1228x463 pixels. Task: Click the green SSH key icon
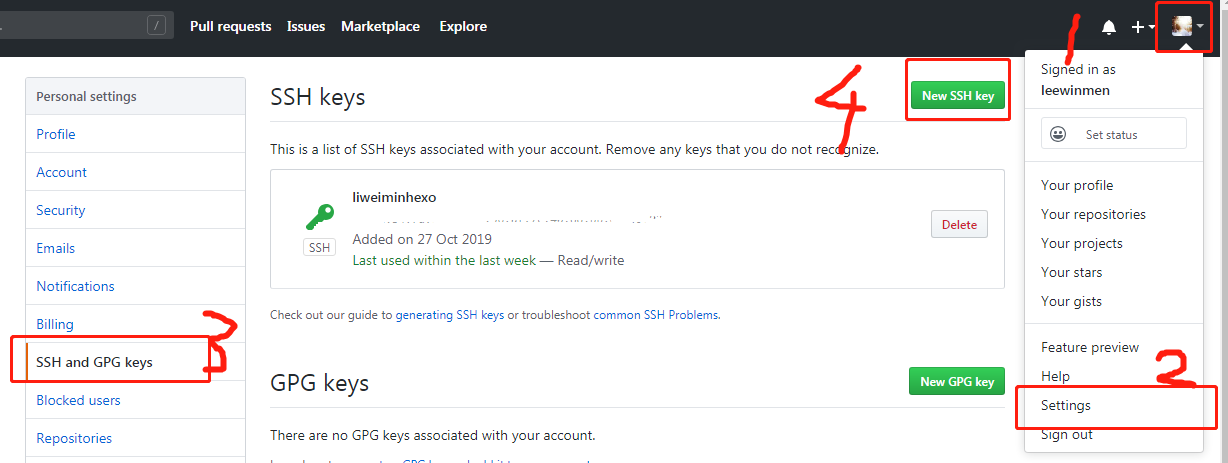(x=319, y=217)
